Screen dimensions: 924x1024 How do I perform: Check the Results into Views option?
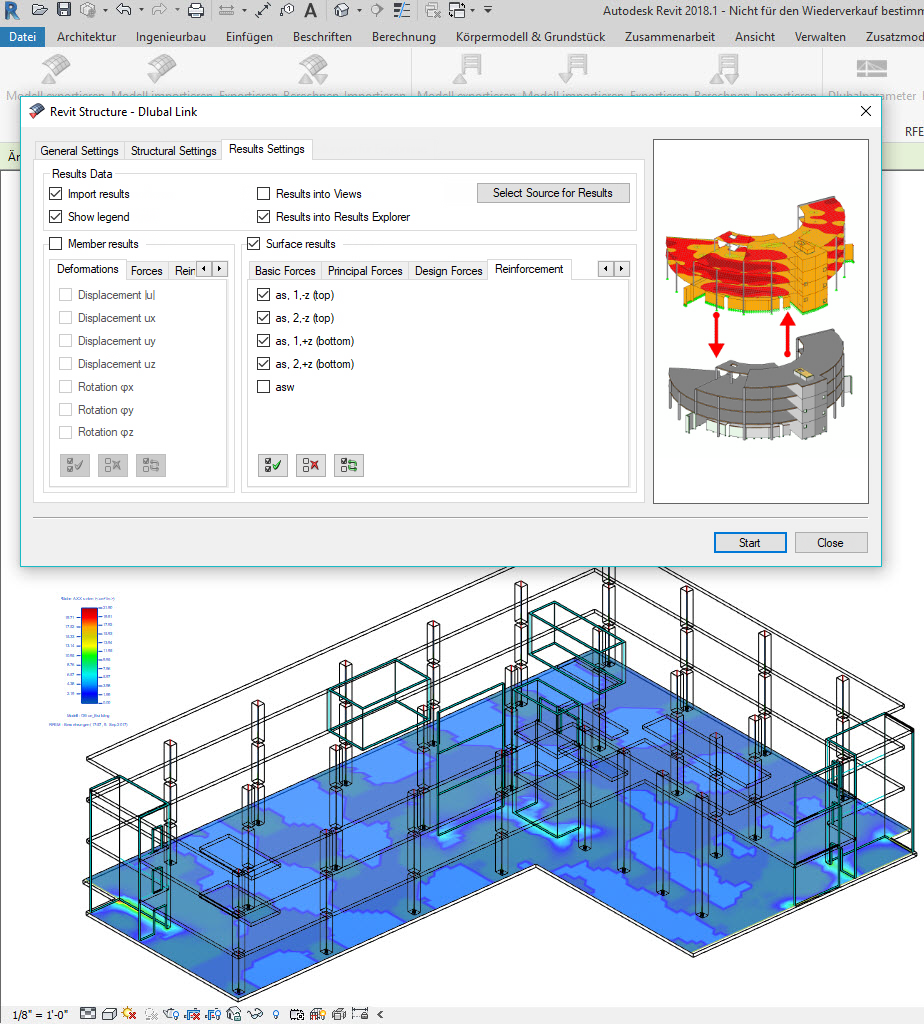click(264, 194)
